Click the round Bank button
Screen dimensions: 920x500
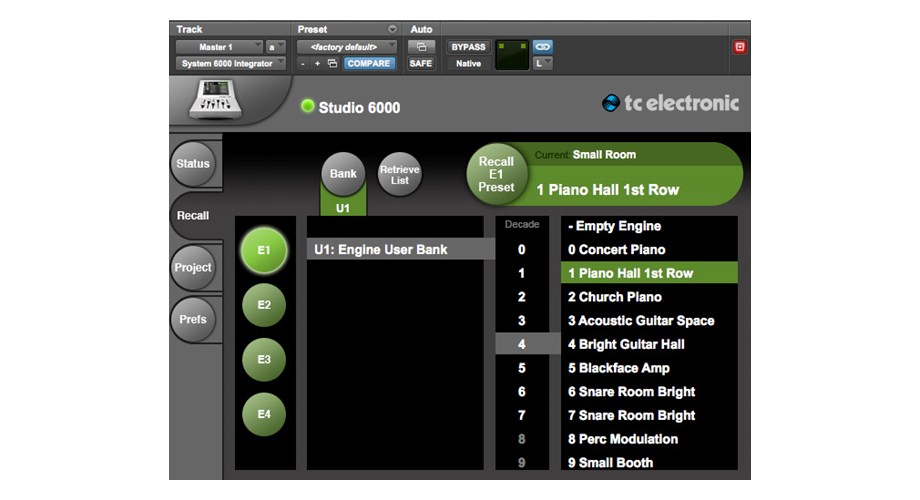point(343,174)
